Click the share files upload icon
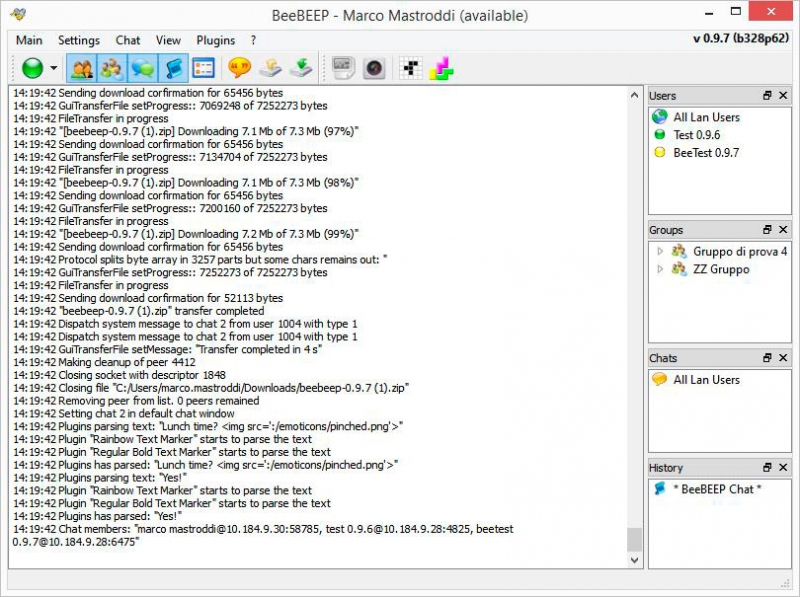 tap(270, 68)
